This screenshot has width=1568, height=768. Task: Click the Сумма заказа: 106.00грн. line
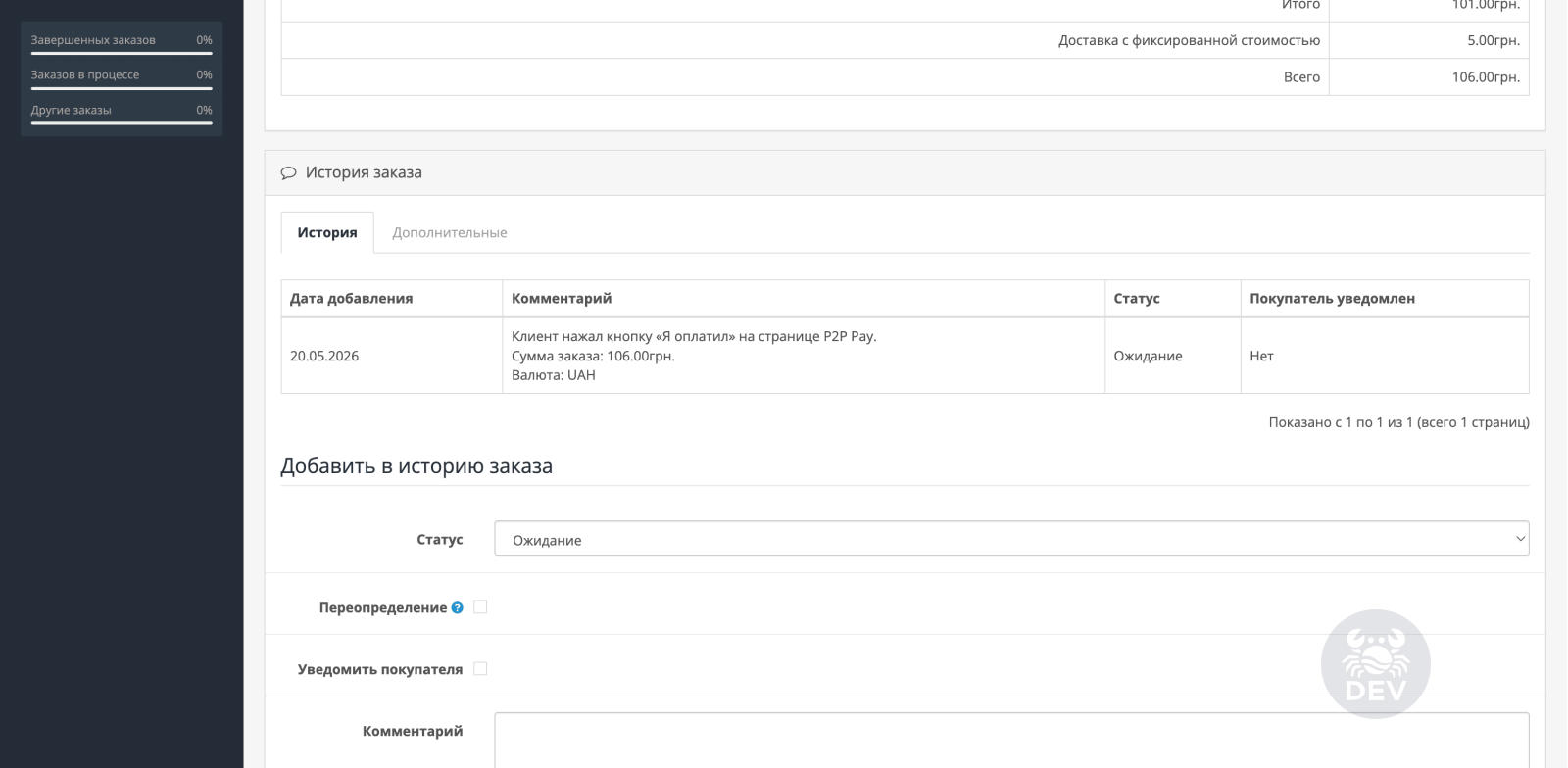point(593,356)
